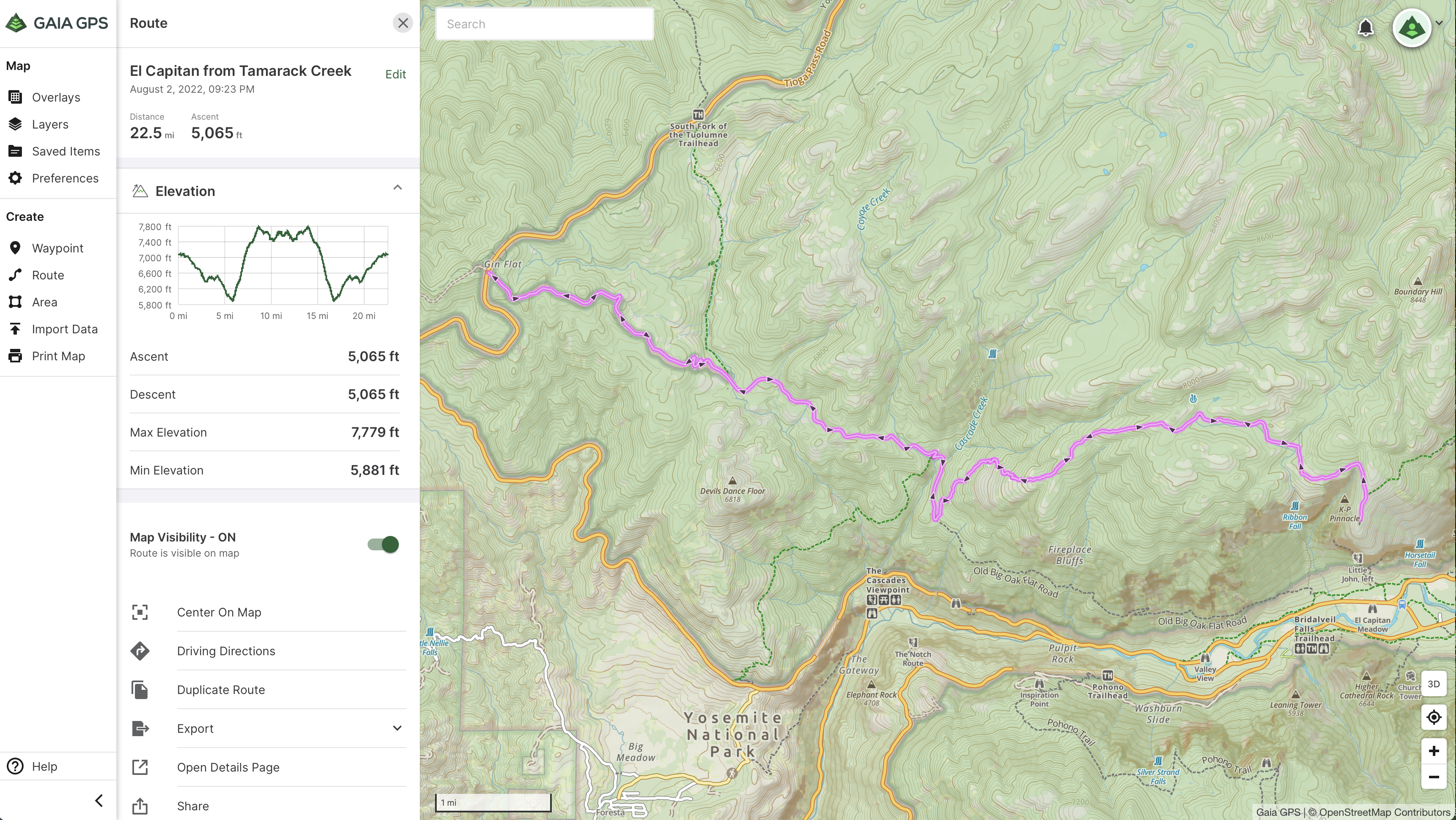Toggle Map Visibility switch off
This screenshot has height=820, width=1456.
(x=383, y=544)
